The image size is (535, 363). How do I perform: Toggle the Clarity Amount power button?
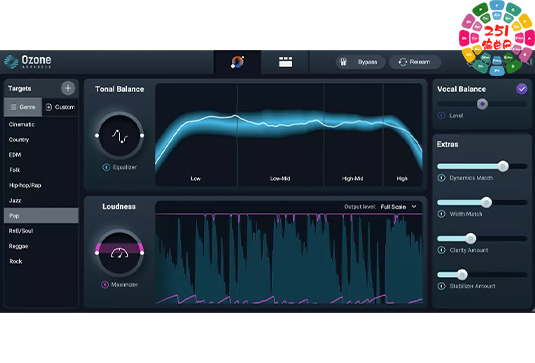[442, 250]
